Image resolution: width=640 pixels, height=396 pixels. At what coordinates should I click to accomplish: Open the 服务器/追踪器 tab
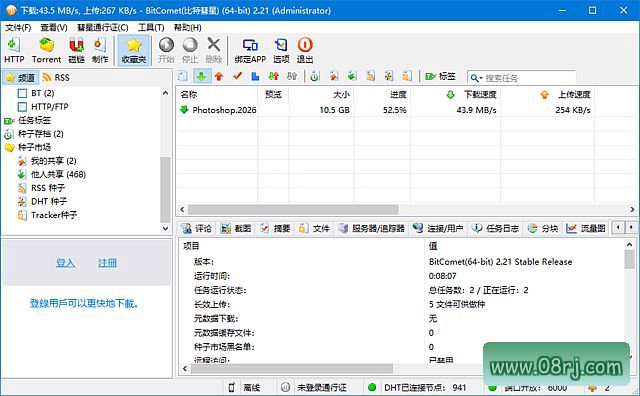[371, 228]
